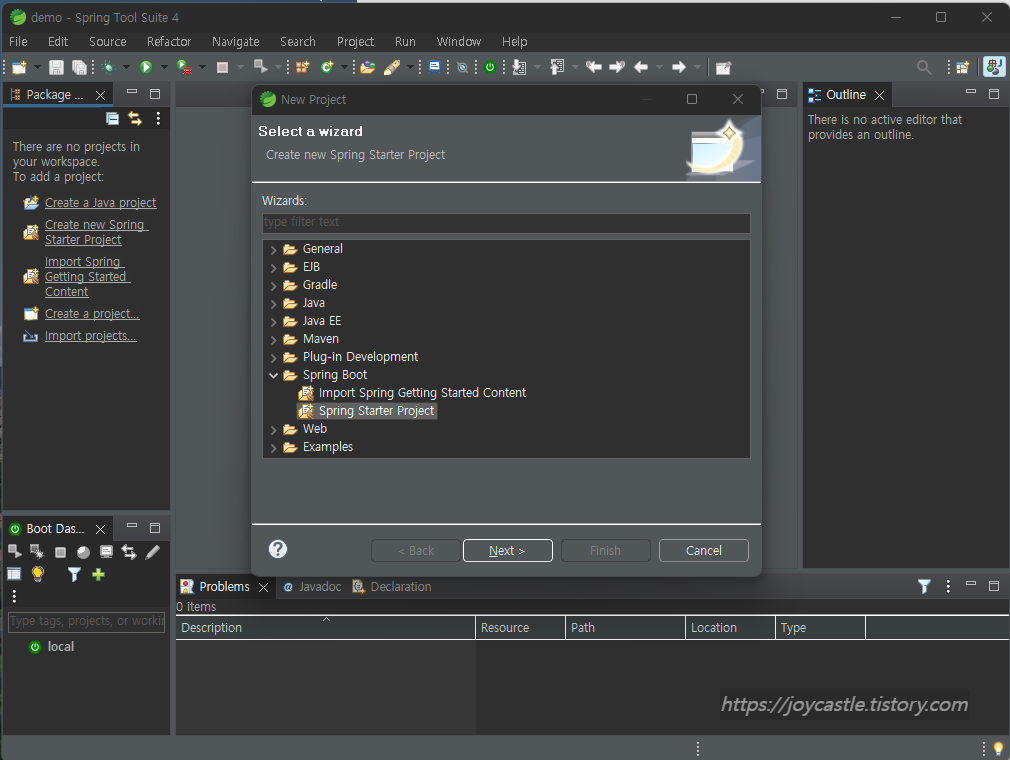
Task: Click the green Run button in toolbar
Action: 146,67
